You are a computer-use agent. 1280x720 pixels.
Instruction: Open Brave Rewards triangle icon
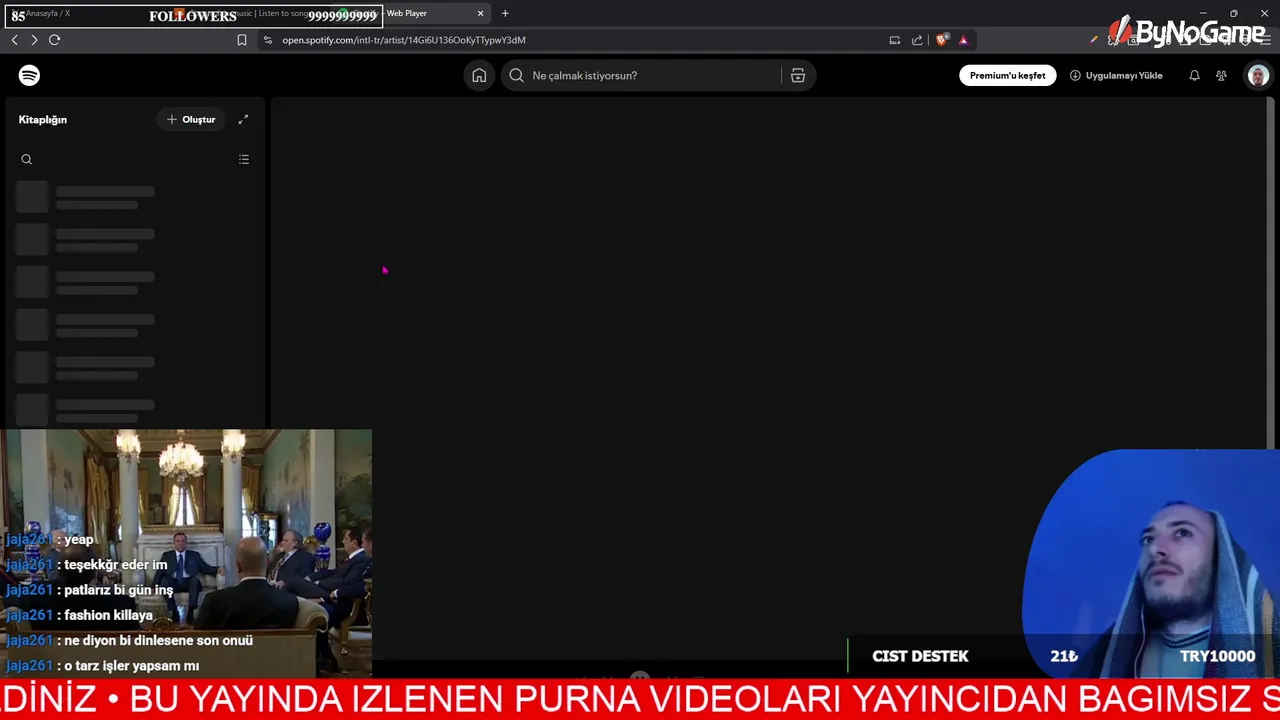click(963, 40)
